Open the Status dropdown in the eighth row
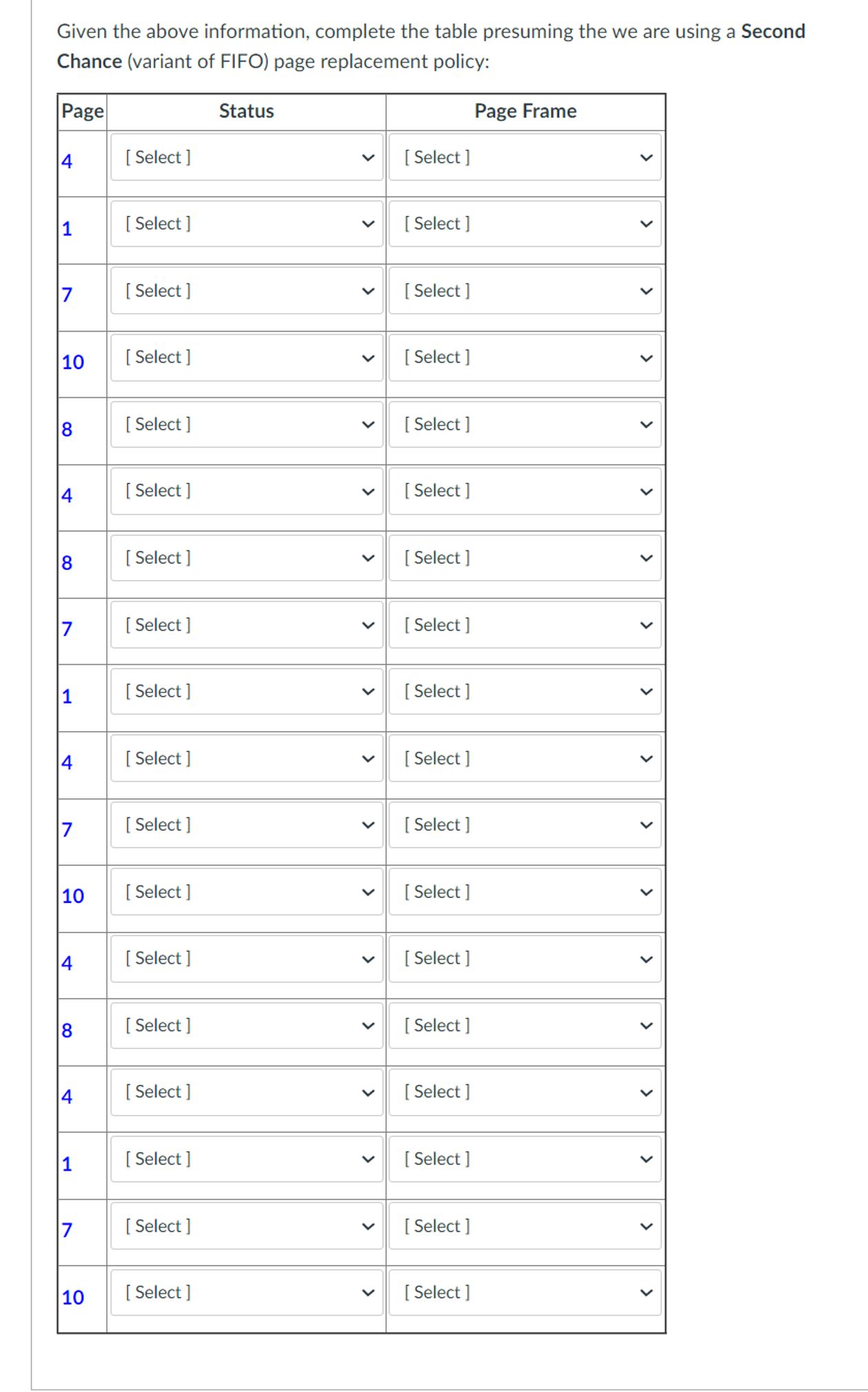The height and width of the screenshot is (1392, 868). (246, 624)
